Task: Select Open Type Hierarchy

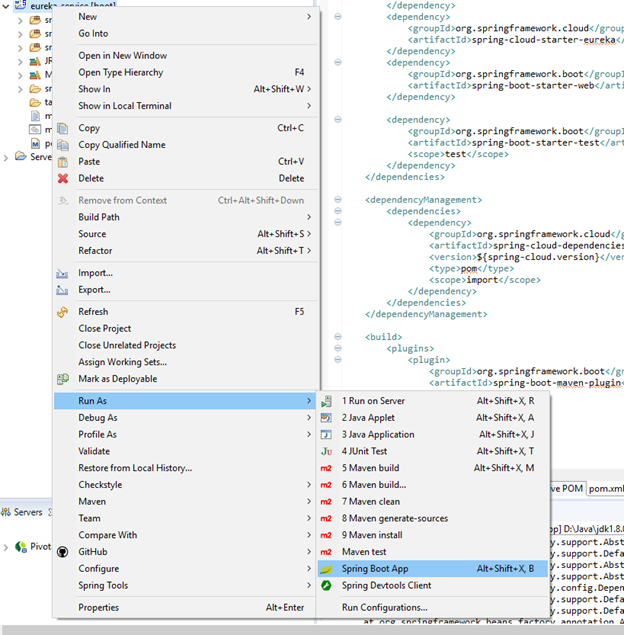Action: pos(186,72)
